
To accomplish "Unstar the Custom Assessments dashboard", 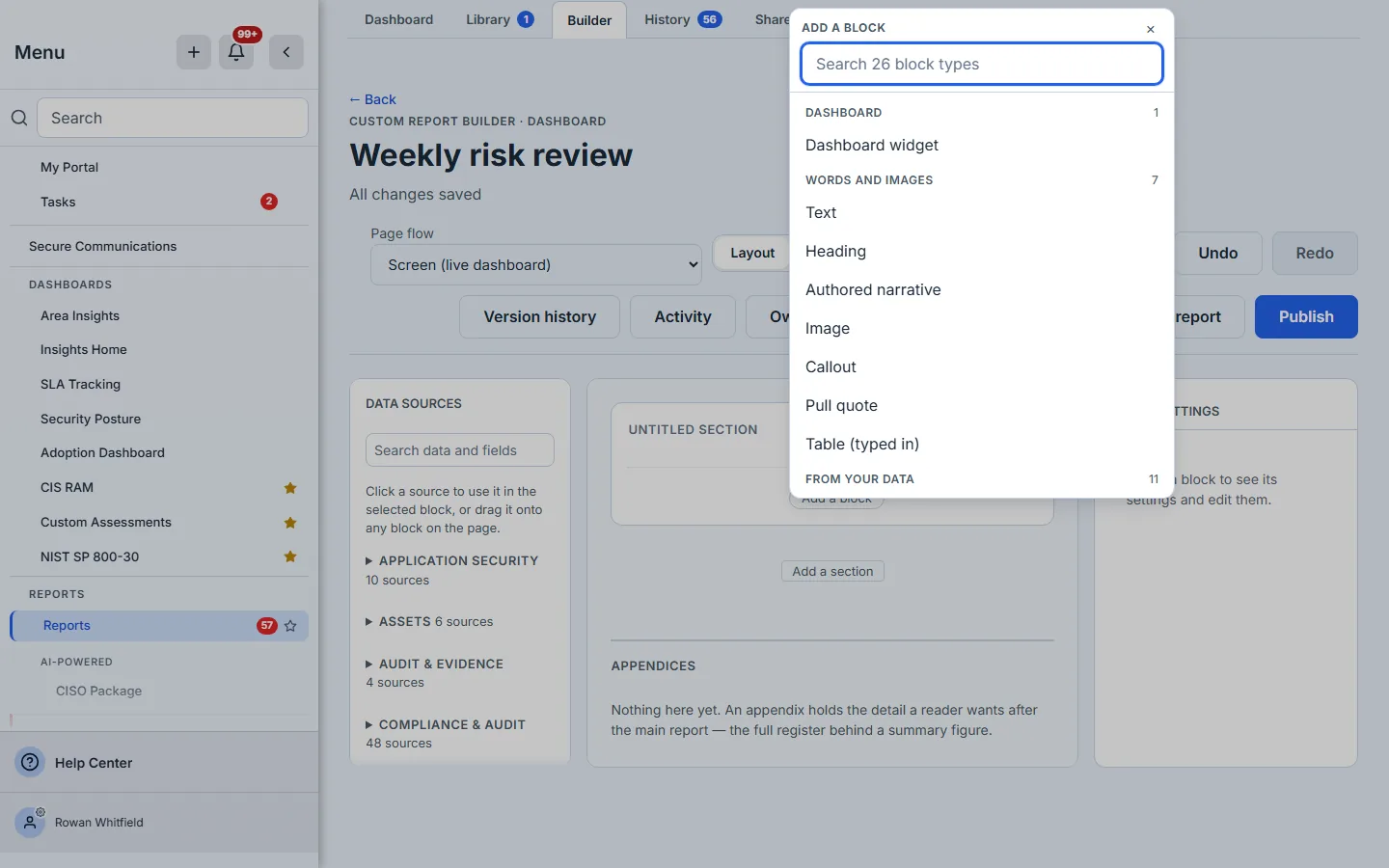I will coord(290,523).
